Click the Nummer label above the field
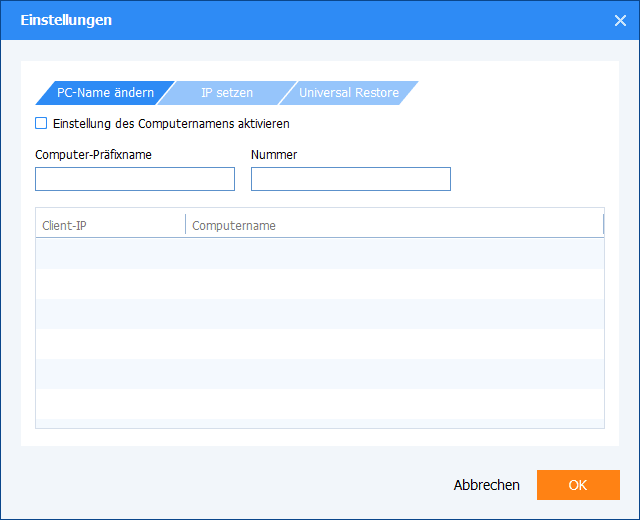The image size is (640, 520). tap(274, 155)
